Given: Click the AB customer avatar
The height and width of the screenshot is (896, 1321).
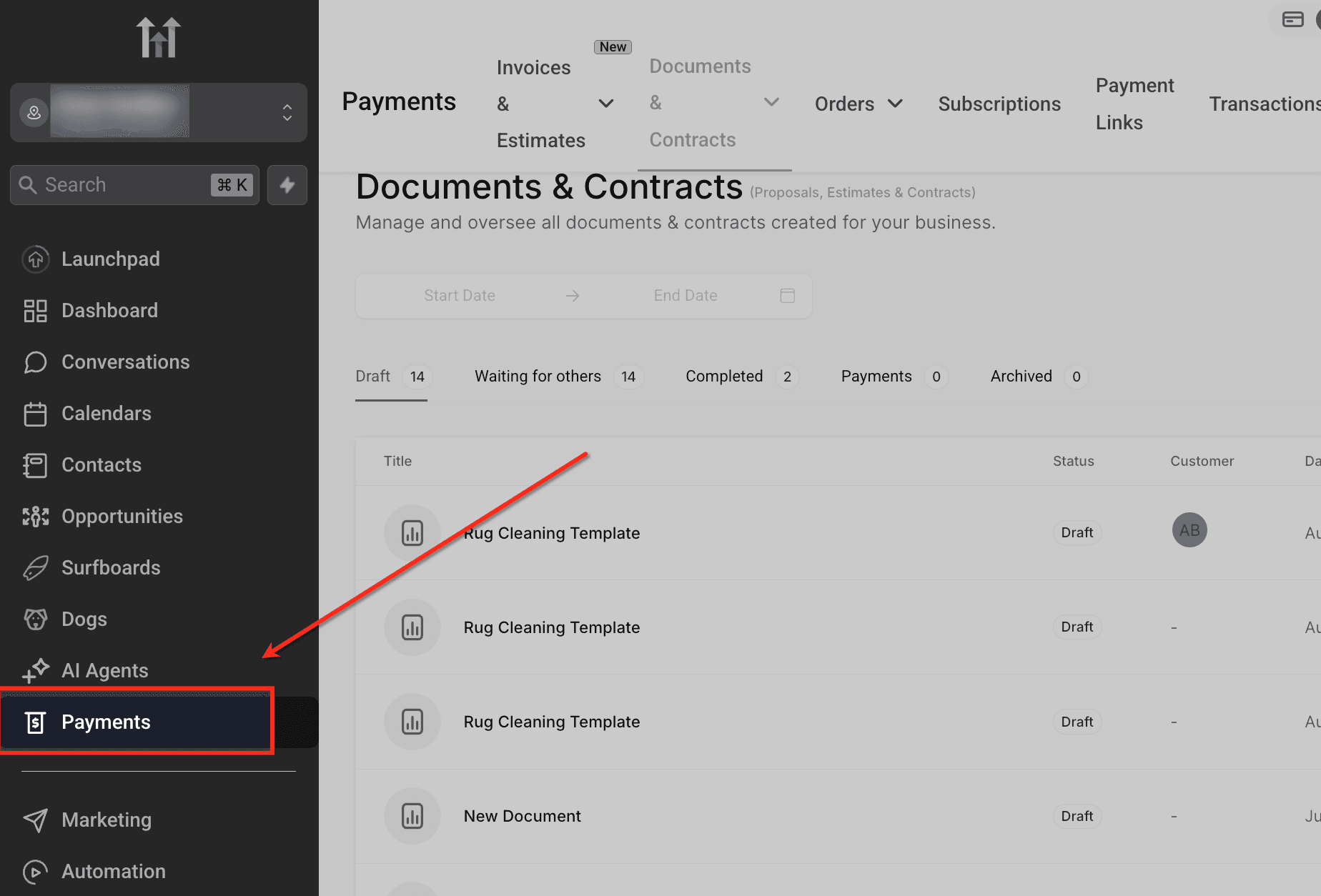Looking at the screenshot, I should tap(1189, 530).
